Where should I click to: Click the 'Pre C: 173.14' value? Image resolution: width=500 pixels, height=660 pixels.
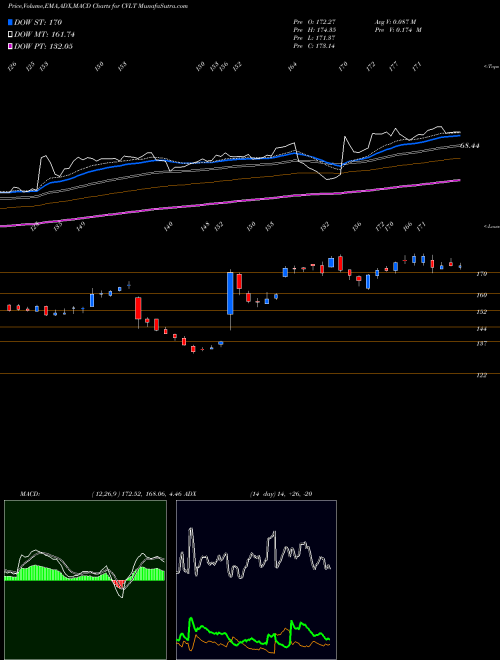[314, 46]
